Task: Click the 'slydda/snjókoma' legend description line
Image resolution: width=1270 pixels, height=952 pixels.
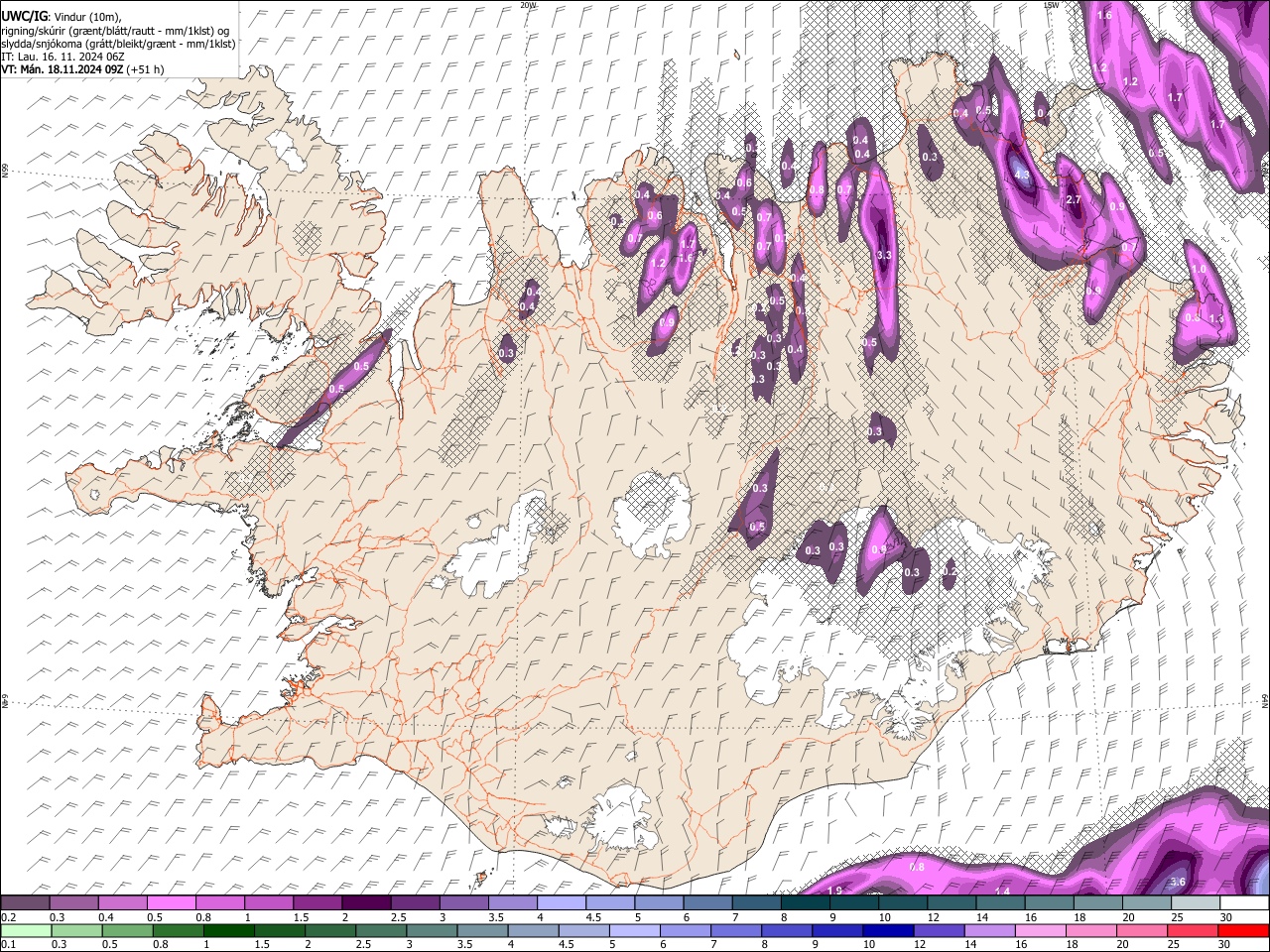Action: [x=119, y=44]
